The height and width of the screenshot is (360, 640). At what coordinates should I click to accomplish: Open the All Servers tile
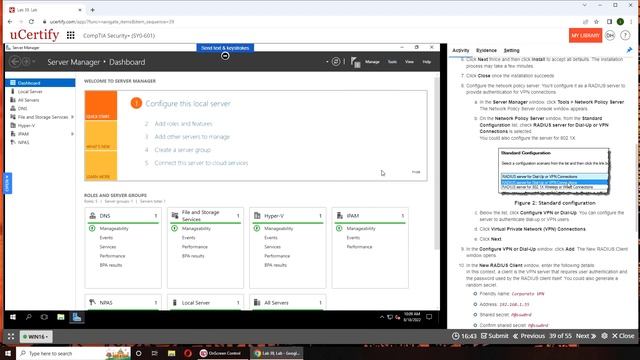(288, 302)
